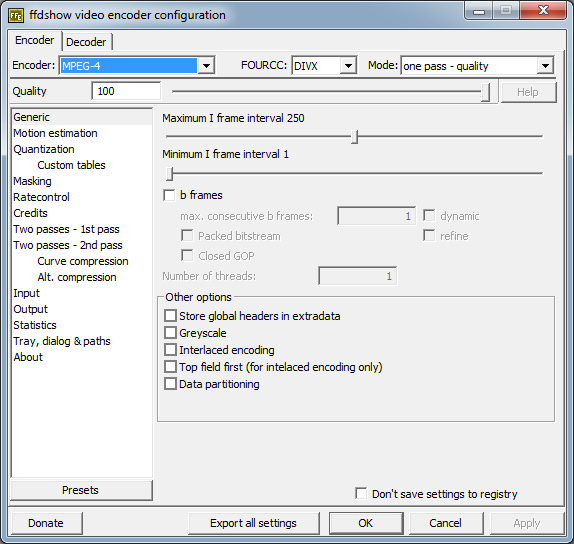Select Alt. compression sub-item
The width and height of the screenshot is (574, 544).
[82, 277]
